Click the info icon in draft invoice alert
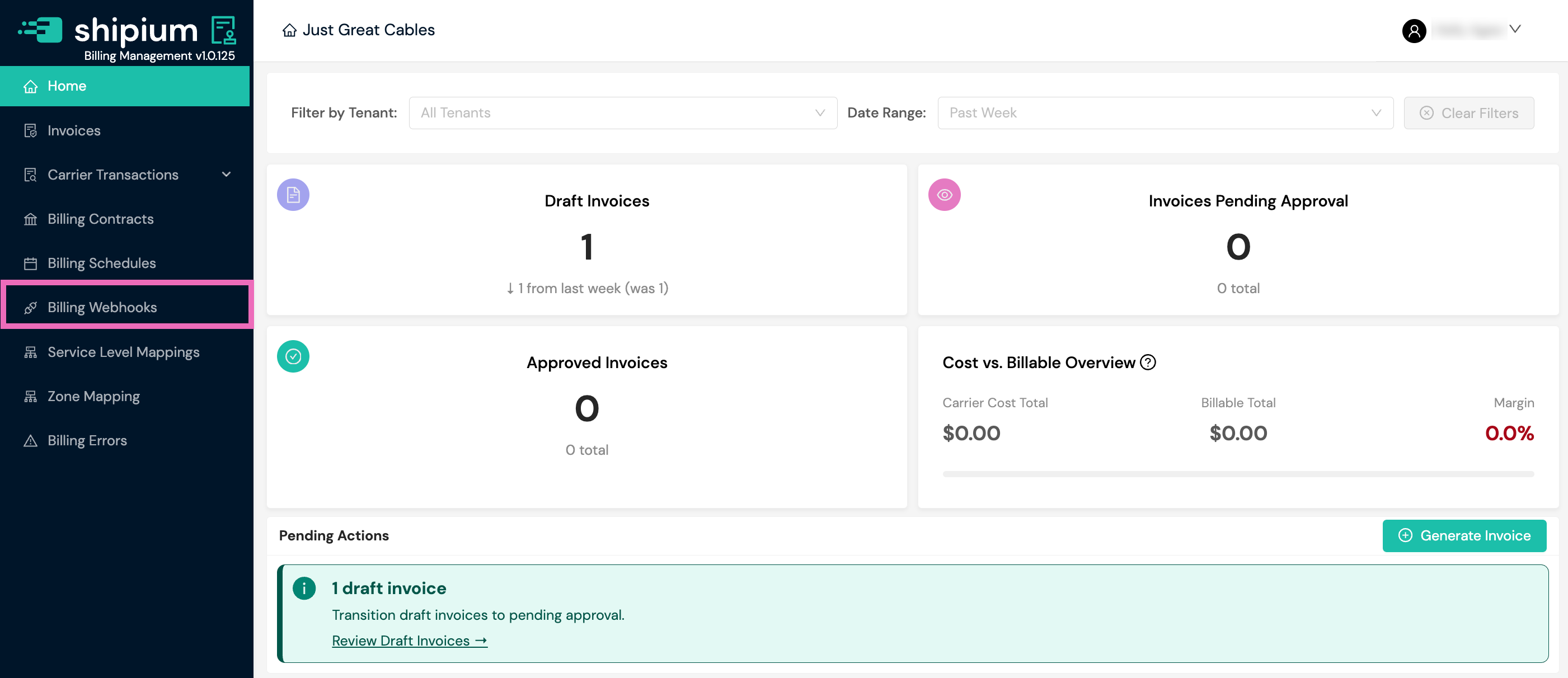This screenshot has width=1568, height=678. [x=304, y=588]
